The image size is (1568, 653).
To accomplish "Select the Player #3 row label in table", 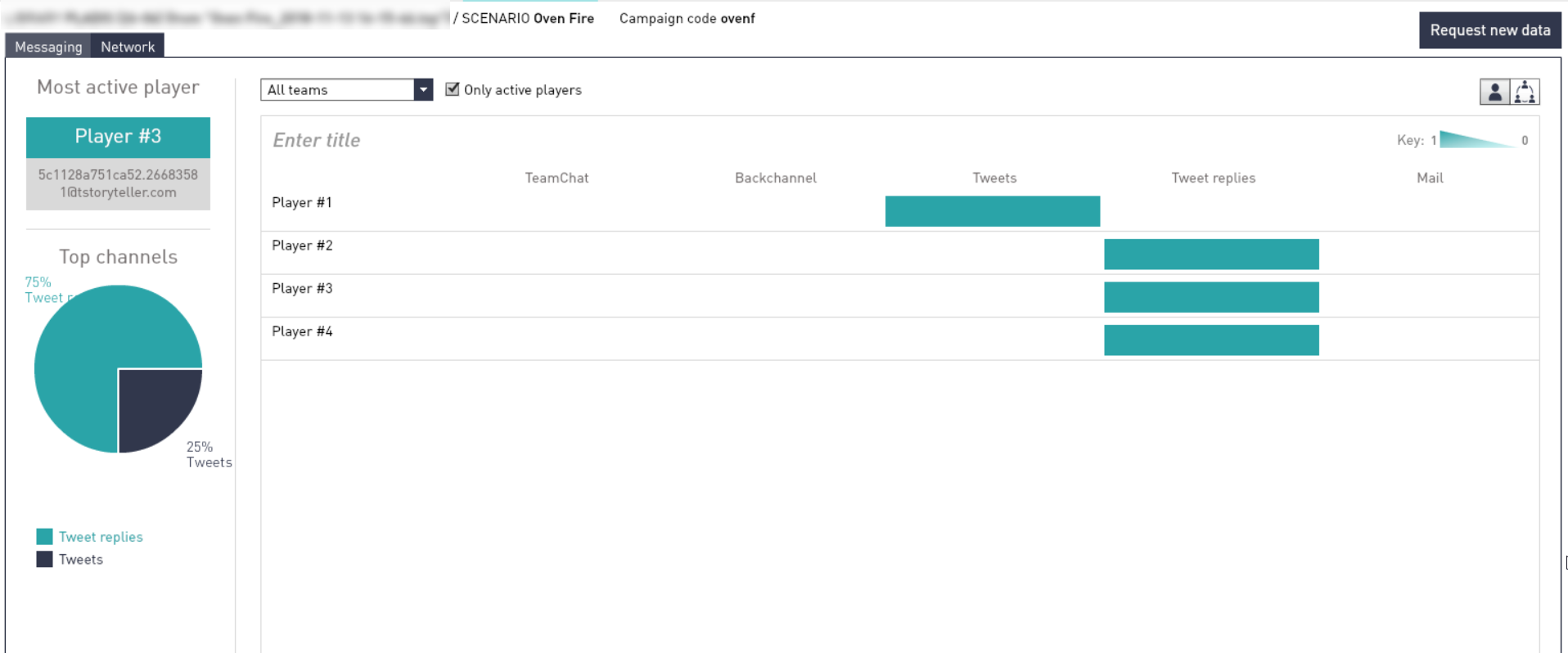I will tap(302, 288).
